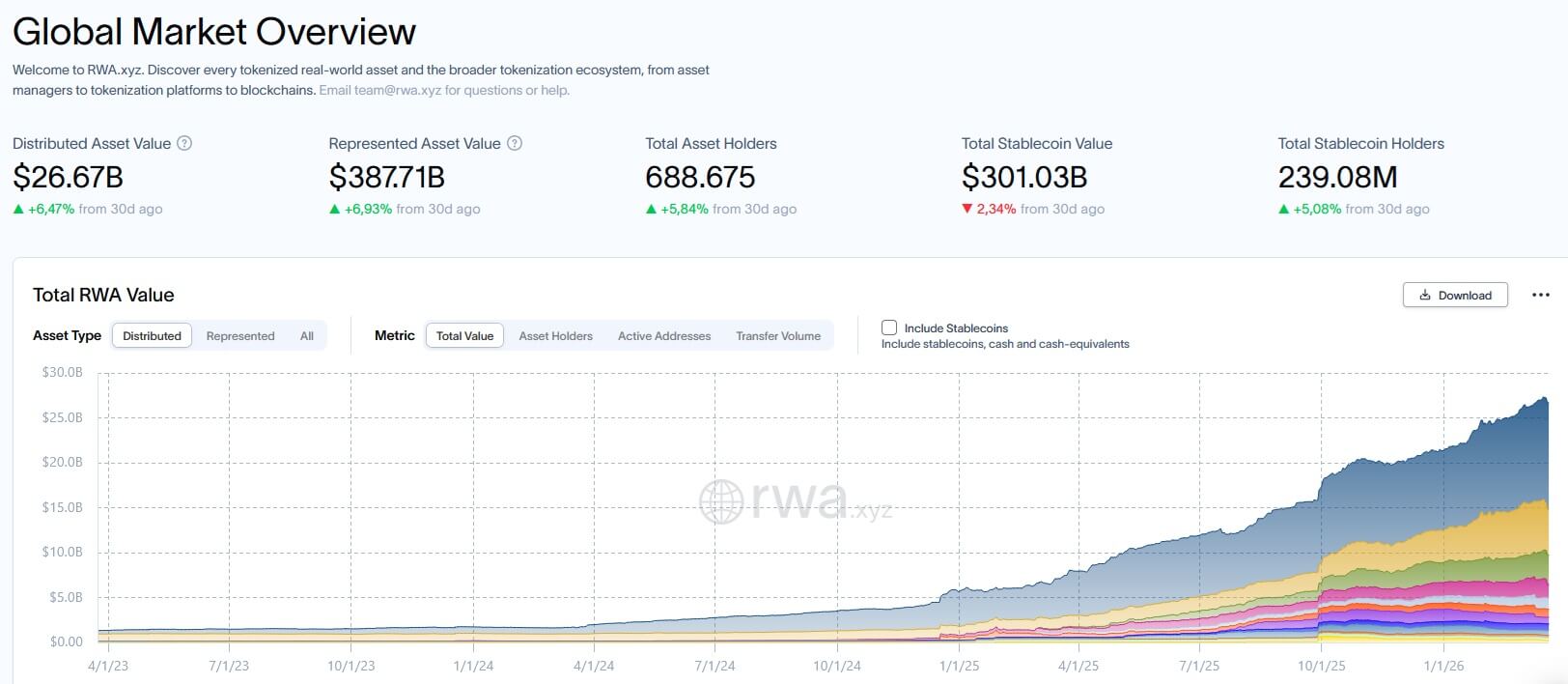This screenshot has width=1568, height=684.
Task: Click the green up arrow beside +5,08%
Action: pyautogui.click(x=1283, y=209)
